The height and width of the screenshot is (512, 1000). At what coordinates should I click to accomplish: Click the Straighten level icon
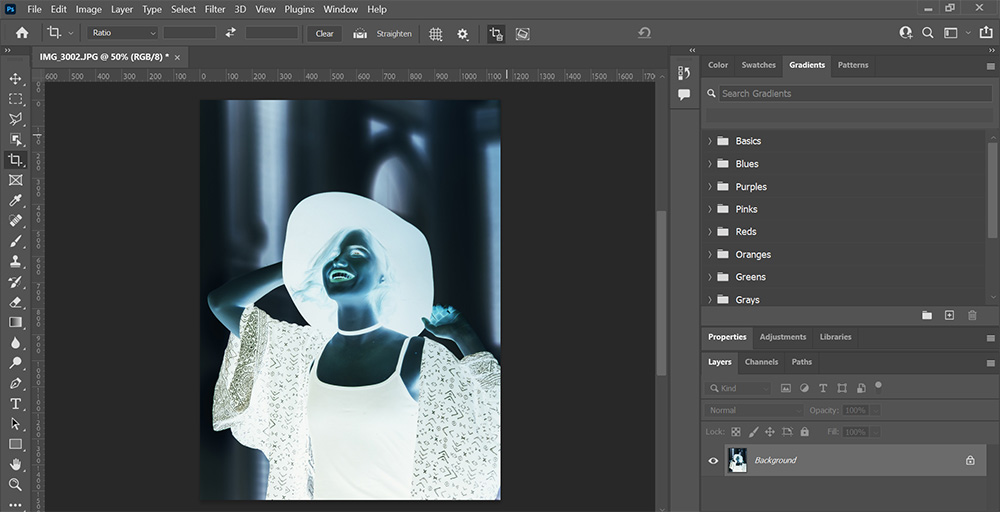pyautogui.click(x=360, y=33)
